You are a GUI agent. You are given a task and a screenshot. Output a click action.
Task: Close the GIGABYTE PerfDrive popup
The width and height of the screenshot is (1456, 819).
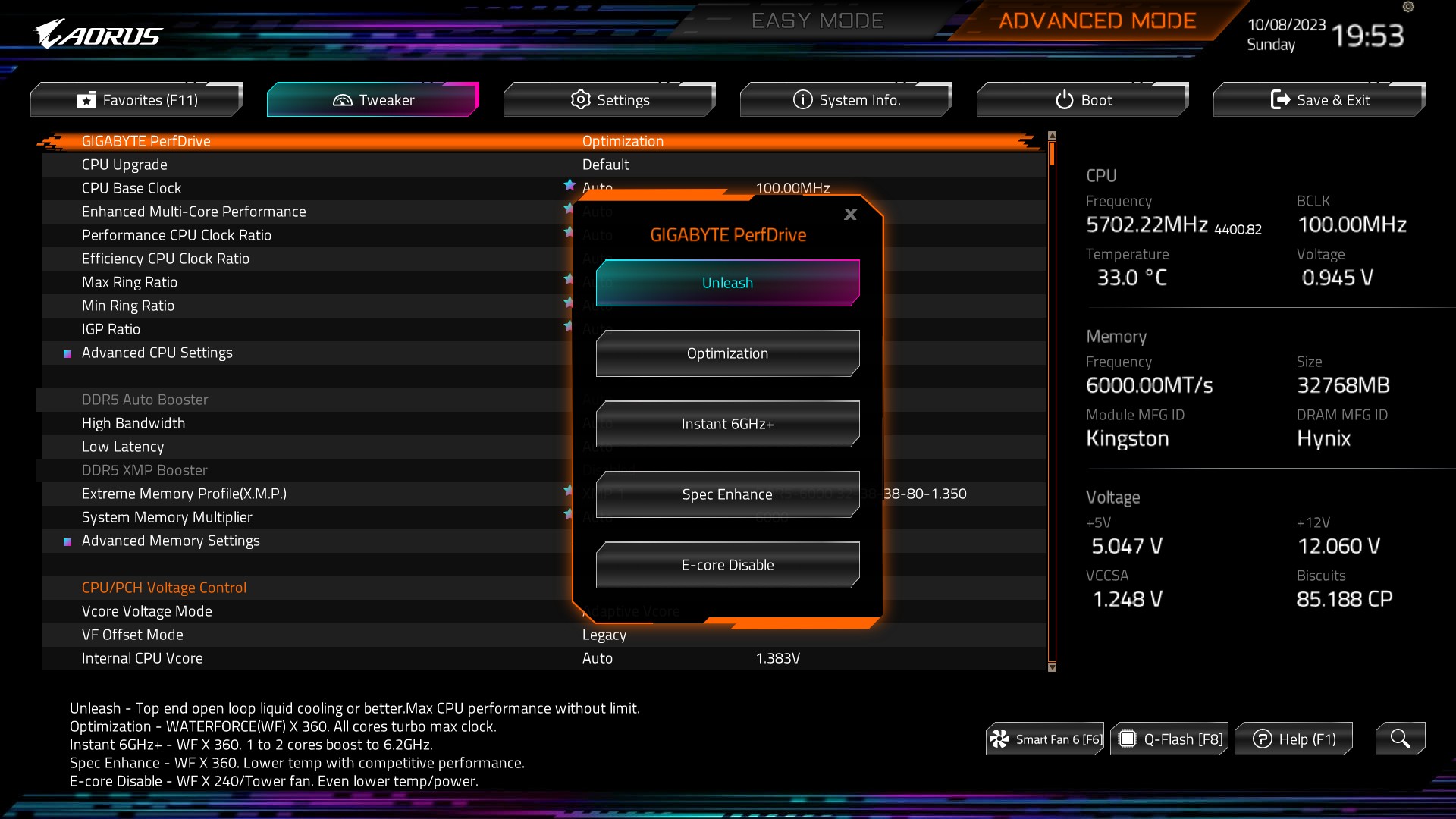point(850,215)
